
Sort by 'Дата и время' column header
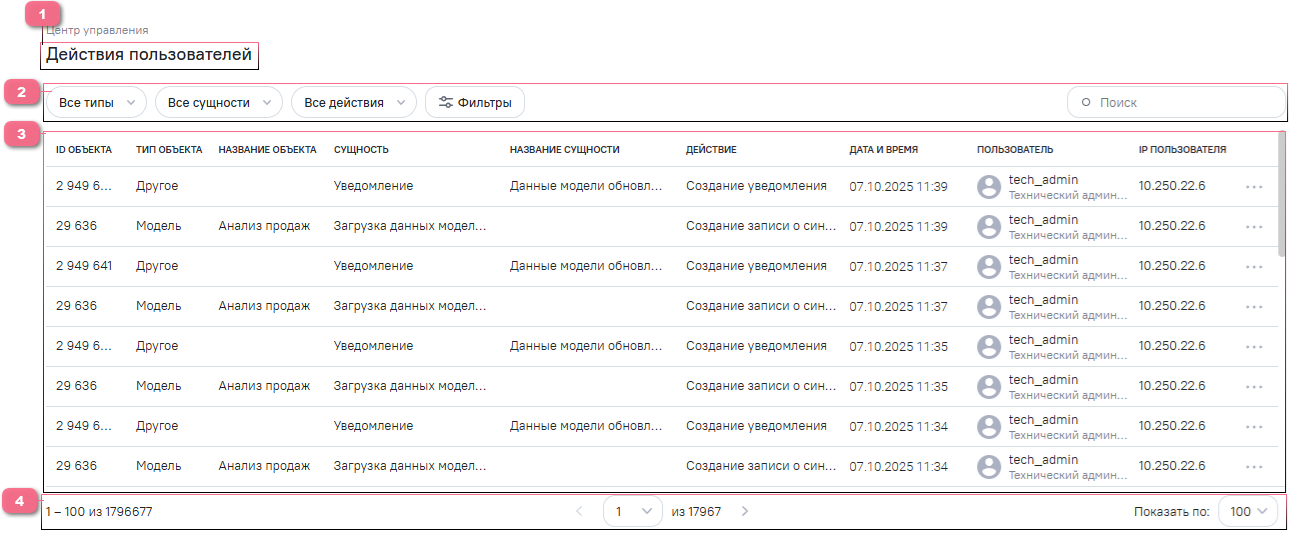883,150
